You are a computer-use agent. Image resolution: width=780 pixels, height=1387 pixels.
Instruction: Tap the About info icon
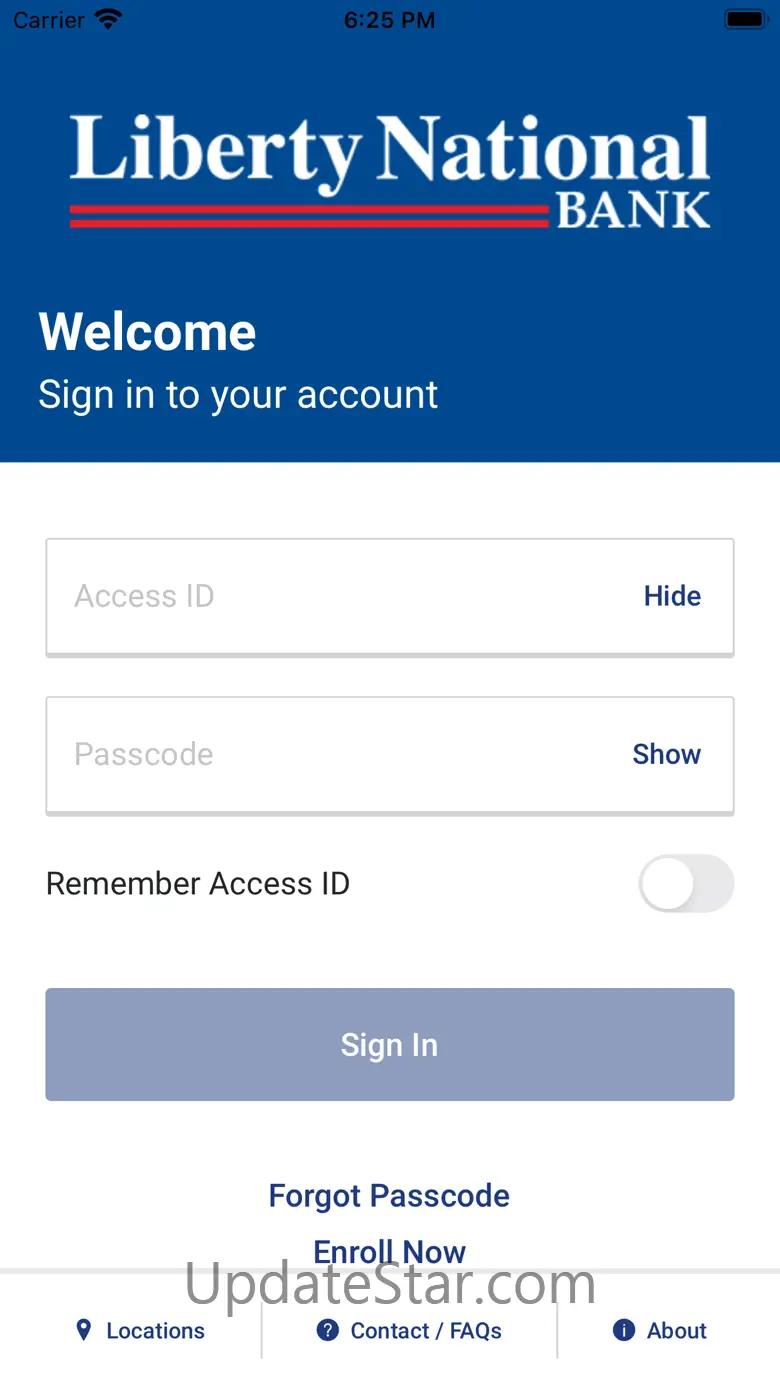(x=624, y=1330)
